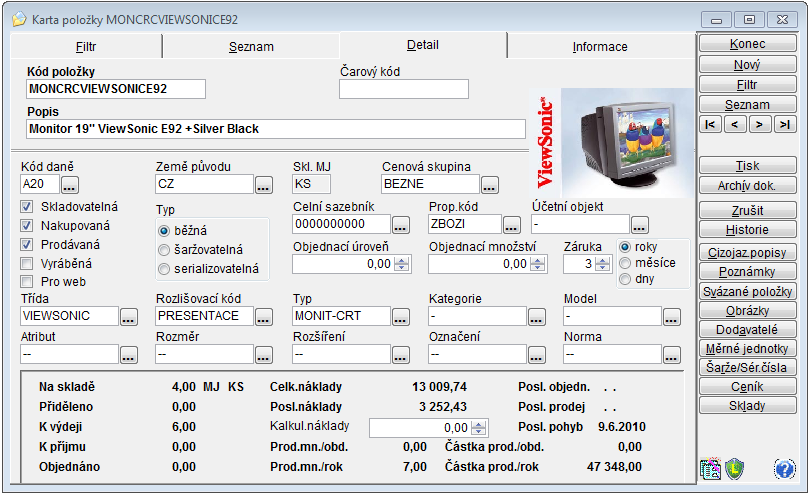Jump to the last record with >| button
810x495 pixels.
(x=785, y=125)
